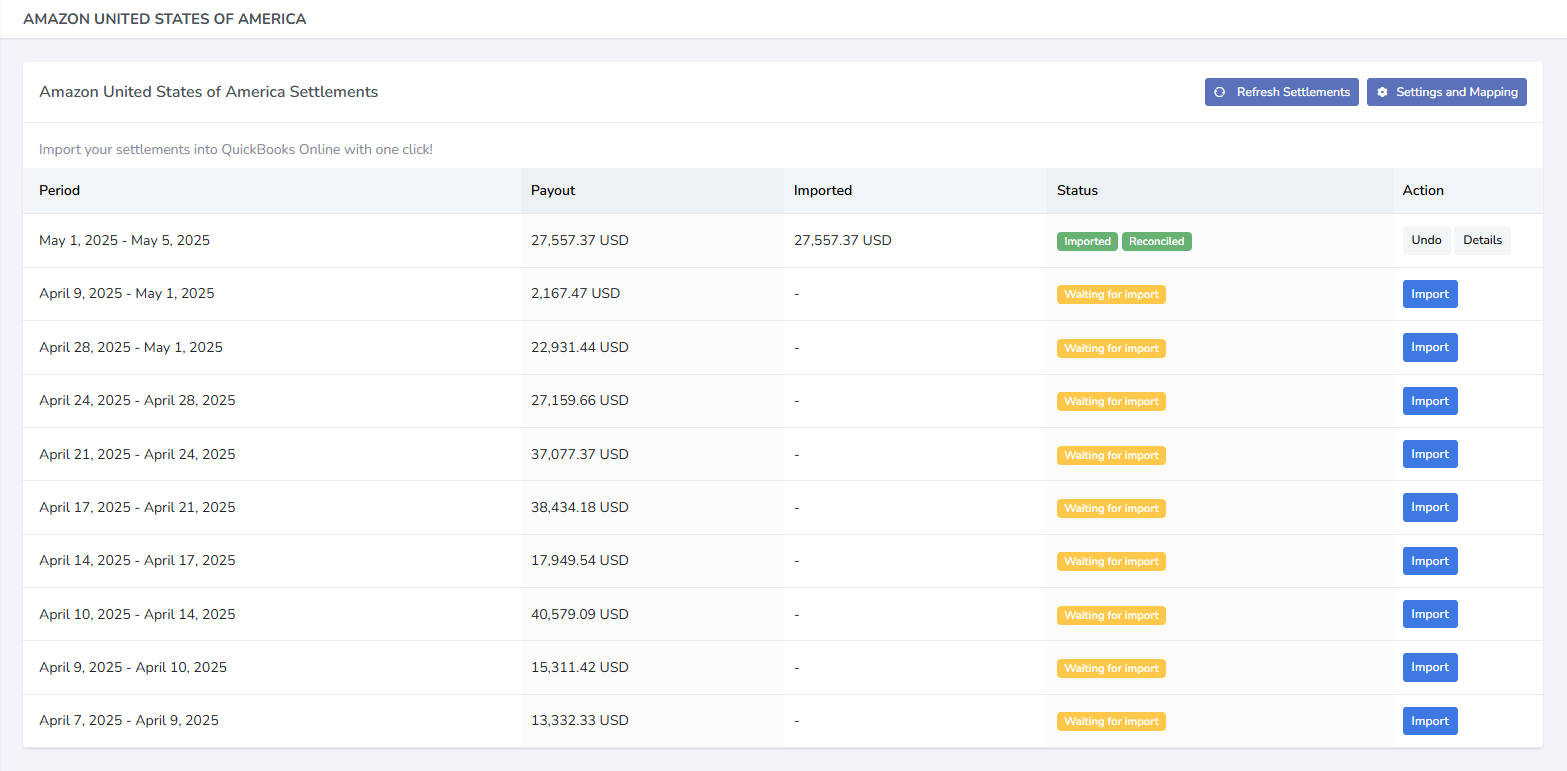Select period April 24, 2025 - April 28, 2025
Screen dimensions: 1567x771
click(x=137, y=400)
